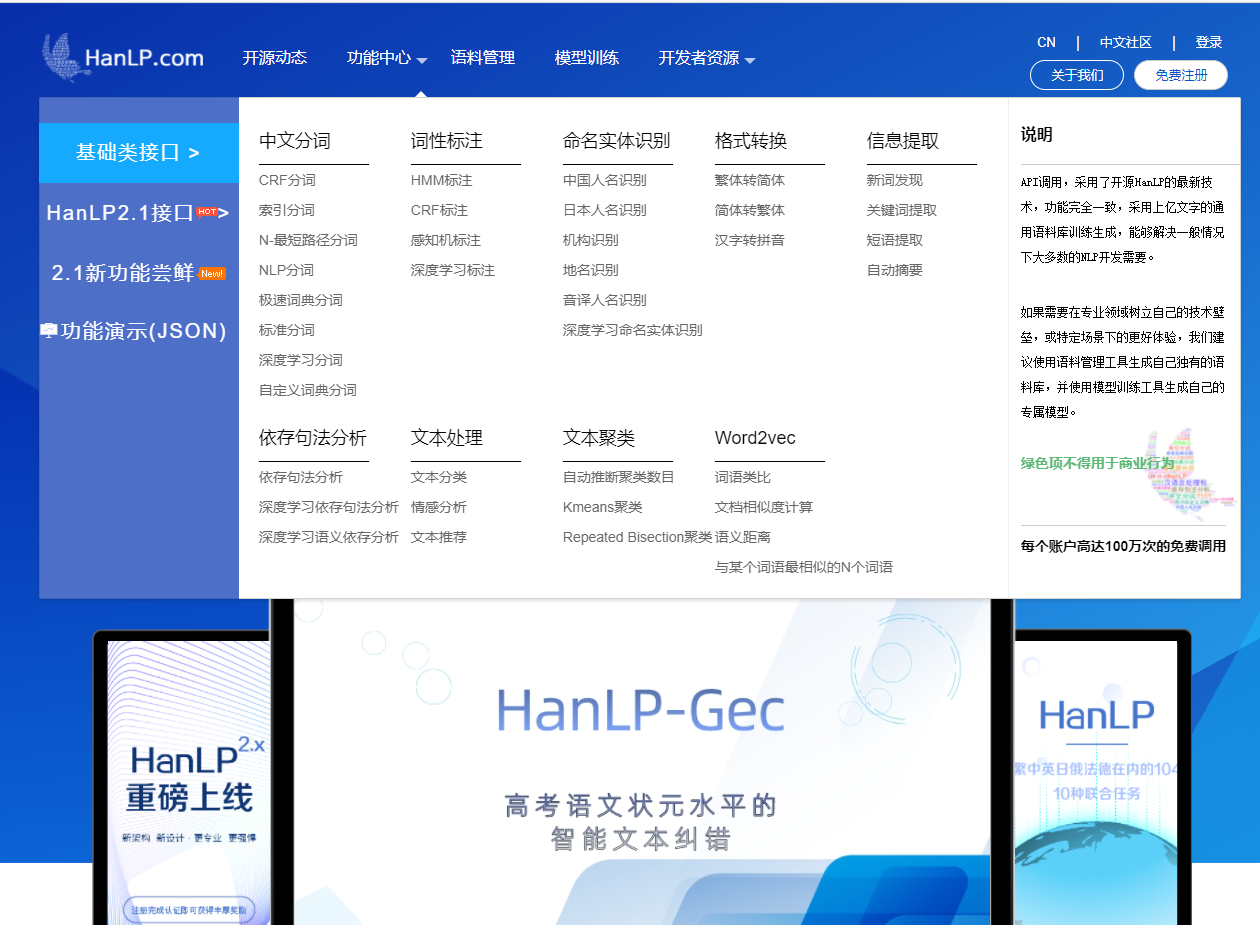This screenshot has width=1260, height=925.
Task: Open 文档相似度计算 link
Action: tap(764, 507)
